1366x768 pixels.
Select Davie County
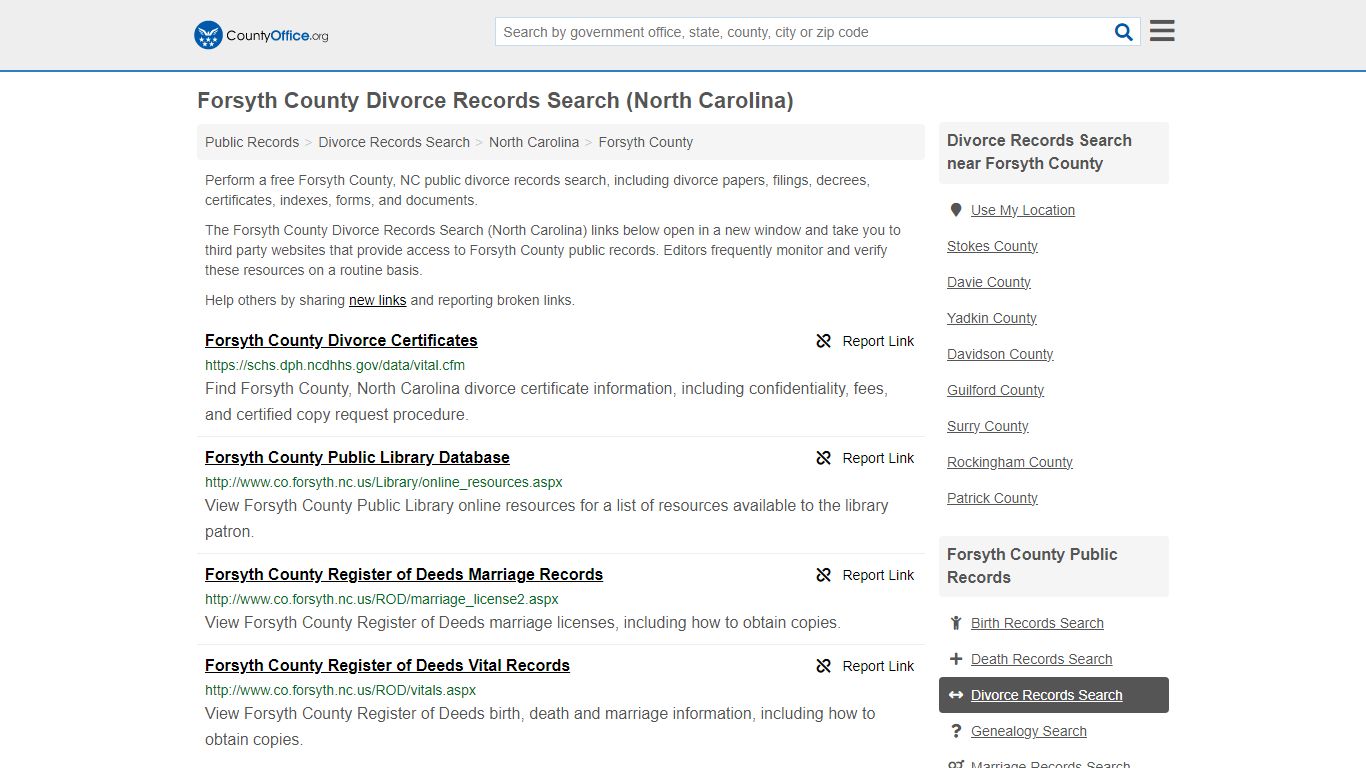pyautogui.click(x=989, y=282)
